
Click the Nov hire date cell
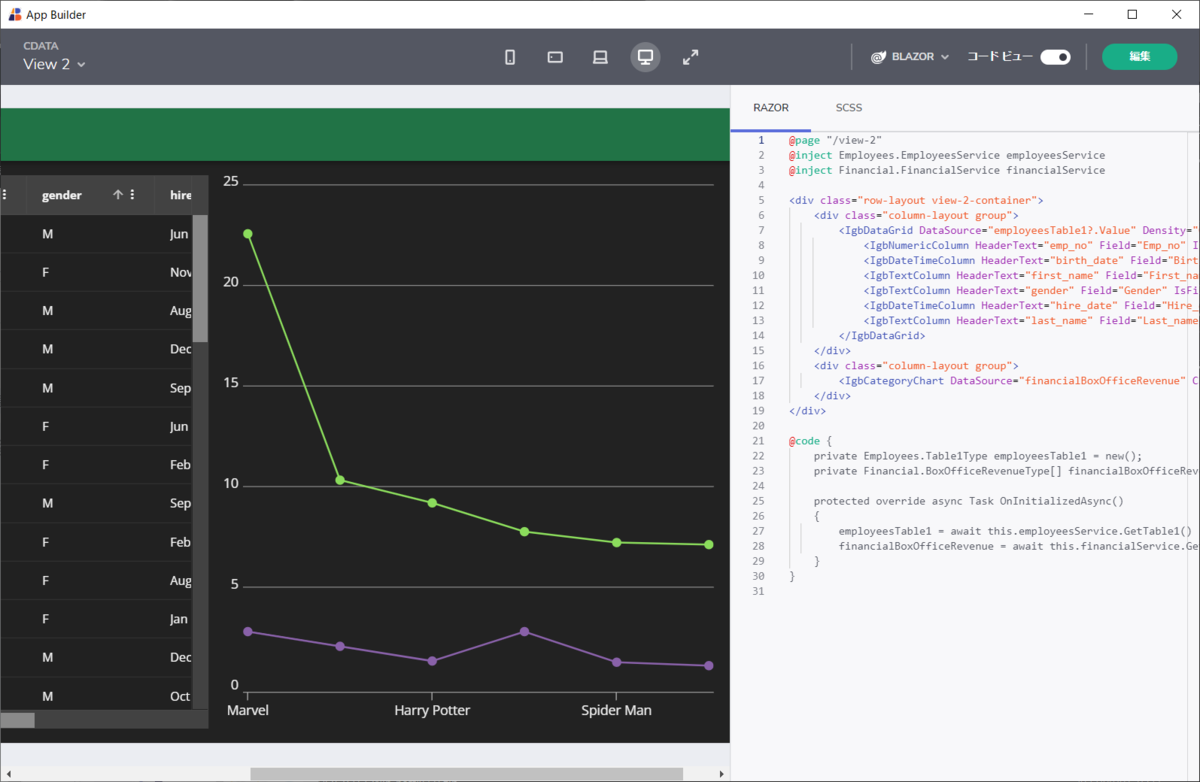click(181, 272)
